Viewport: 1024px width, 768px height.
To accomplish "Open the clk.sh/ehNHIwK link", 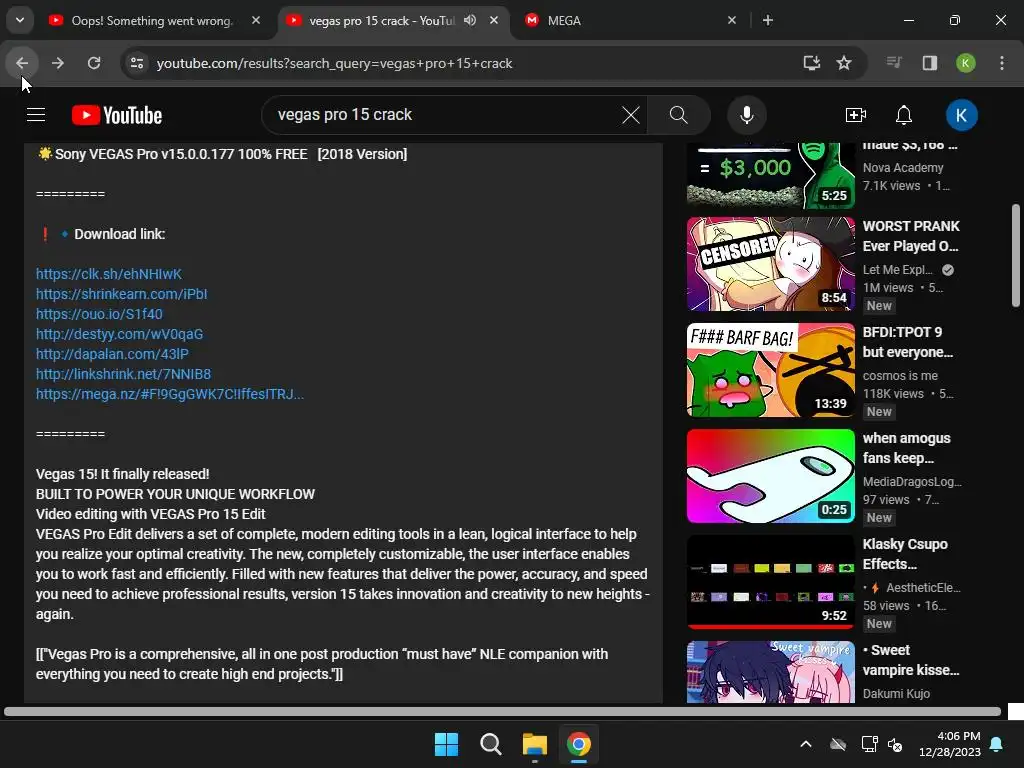I will coord(108,274).
